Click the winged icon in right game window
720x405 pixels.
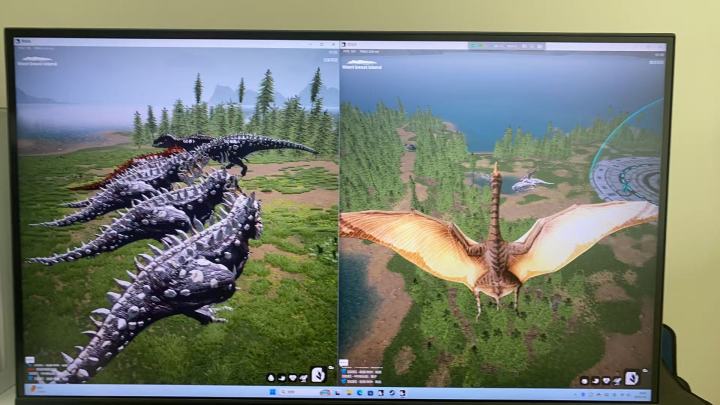[x=617, y=381]
